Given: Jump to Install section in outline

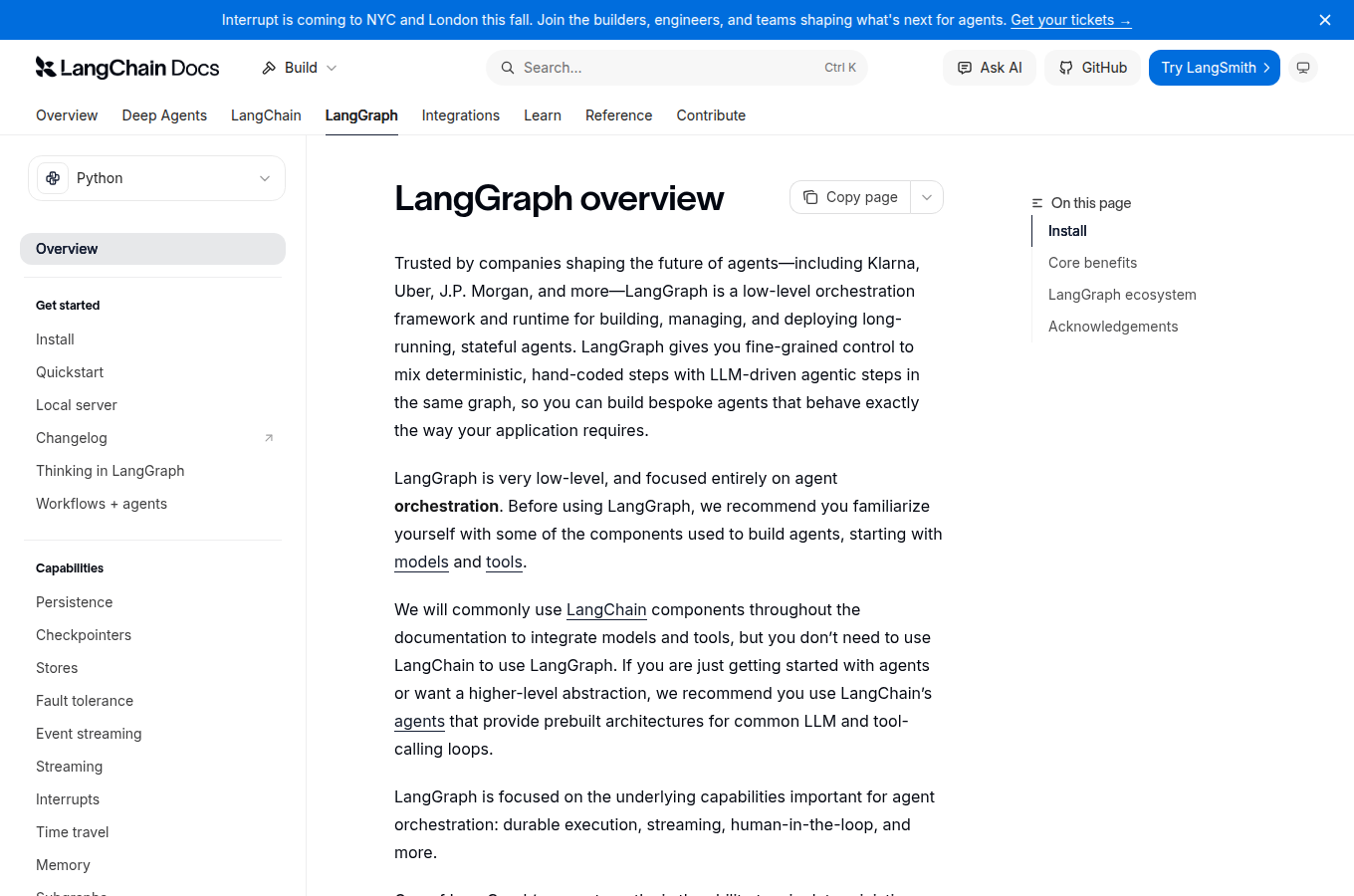Looking at the screenshot, I should coord(1067,231).
